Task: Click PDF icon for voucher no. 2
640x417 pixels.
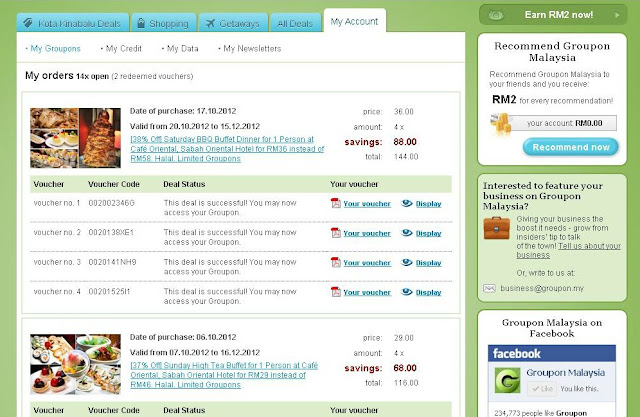Action: point(336,233)
